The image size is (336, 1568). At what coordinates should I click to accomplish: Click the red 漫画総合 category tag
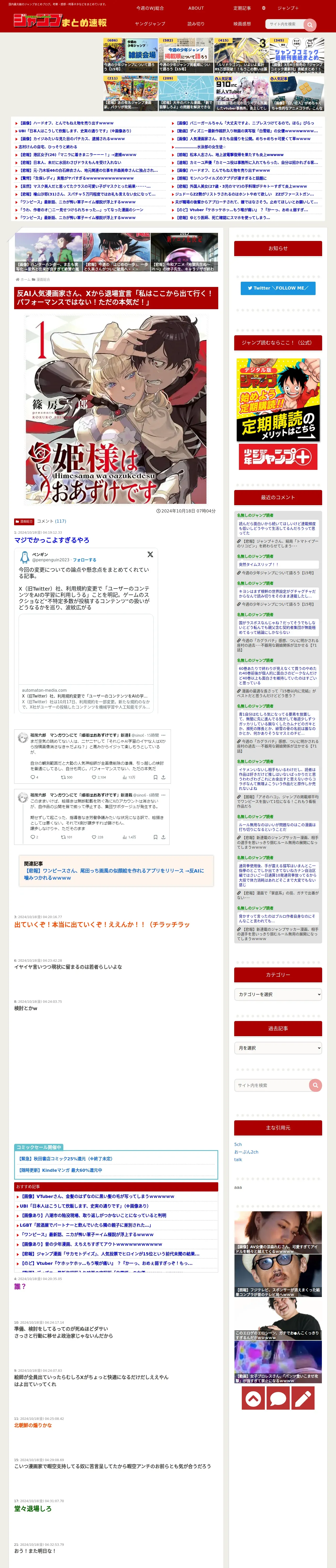pos(24,522)
